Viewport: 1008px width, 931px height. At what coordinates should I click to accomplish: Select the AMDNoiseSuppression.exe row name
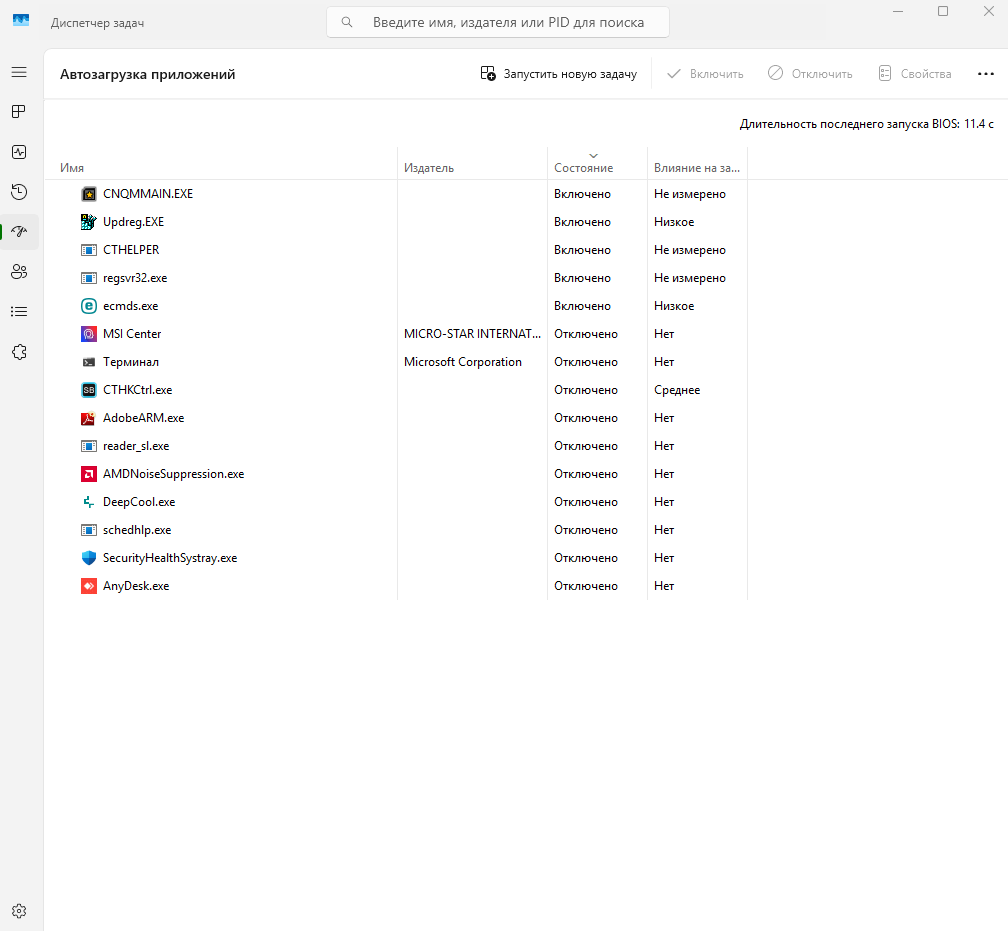click(x=174, y=474)
